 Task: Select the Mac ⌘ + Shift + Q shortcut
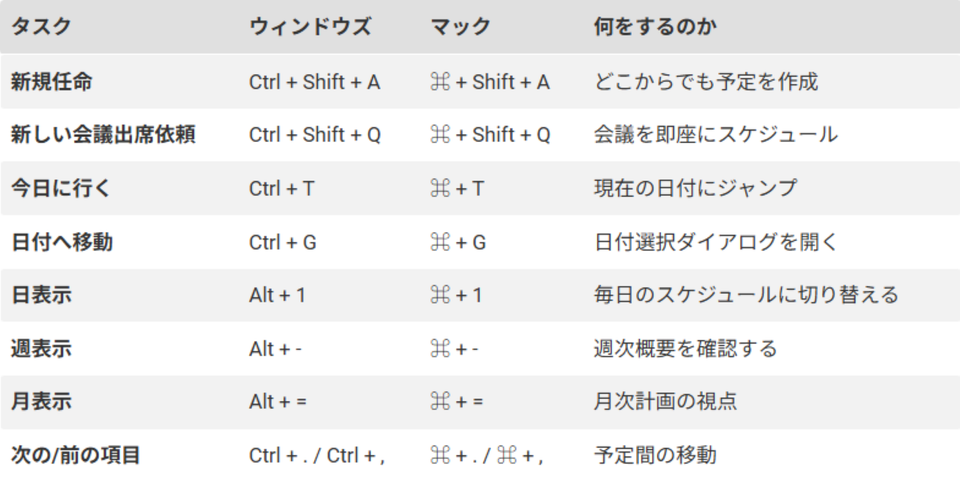pos(489,135)
